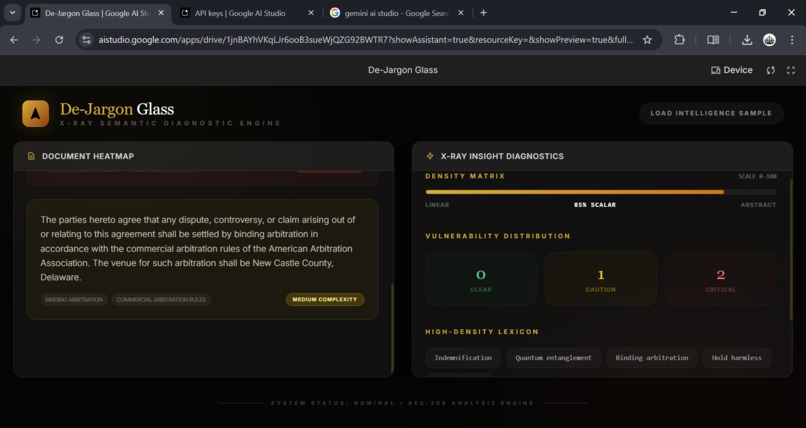
Task: Open the reading mode side panel icon
Action: click(713, 40)
